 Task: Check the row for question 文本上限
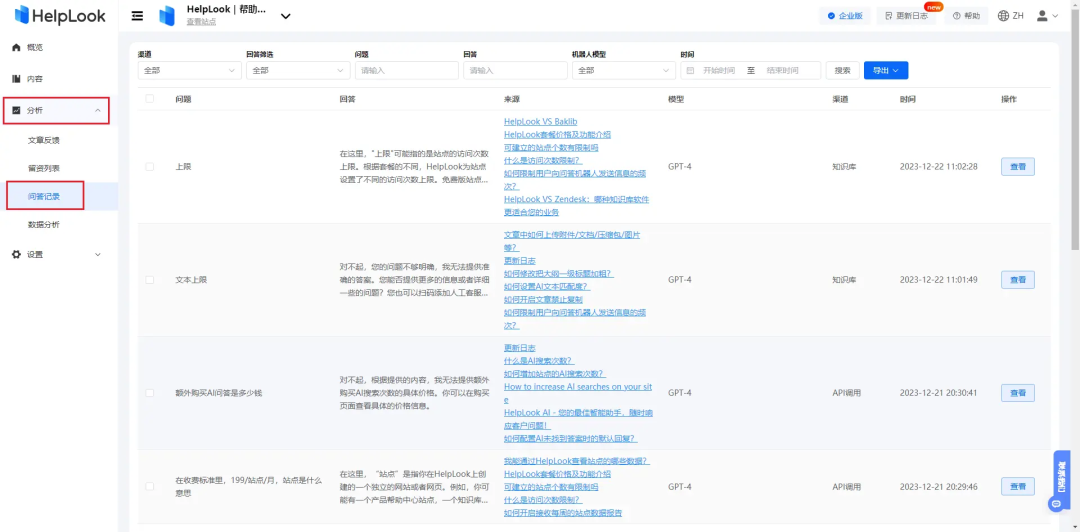pyautogui.click(x=149, y=280)
